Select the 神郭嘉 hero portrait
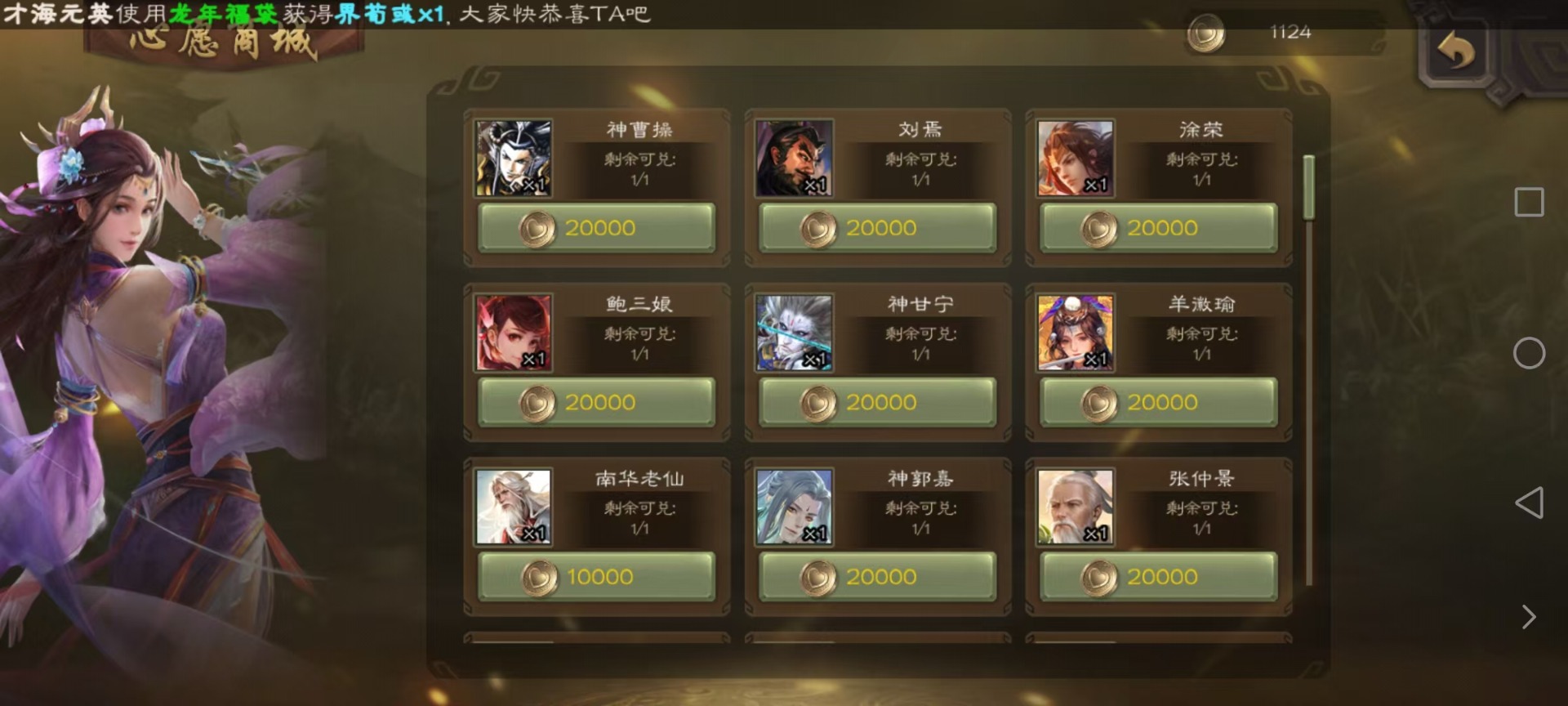1568x706 pixels. coord(795,507)
